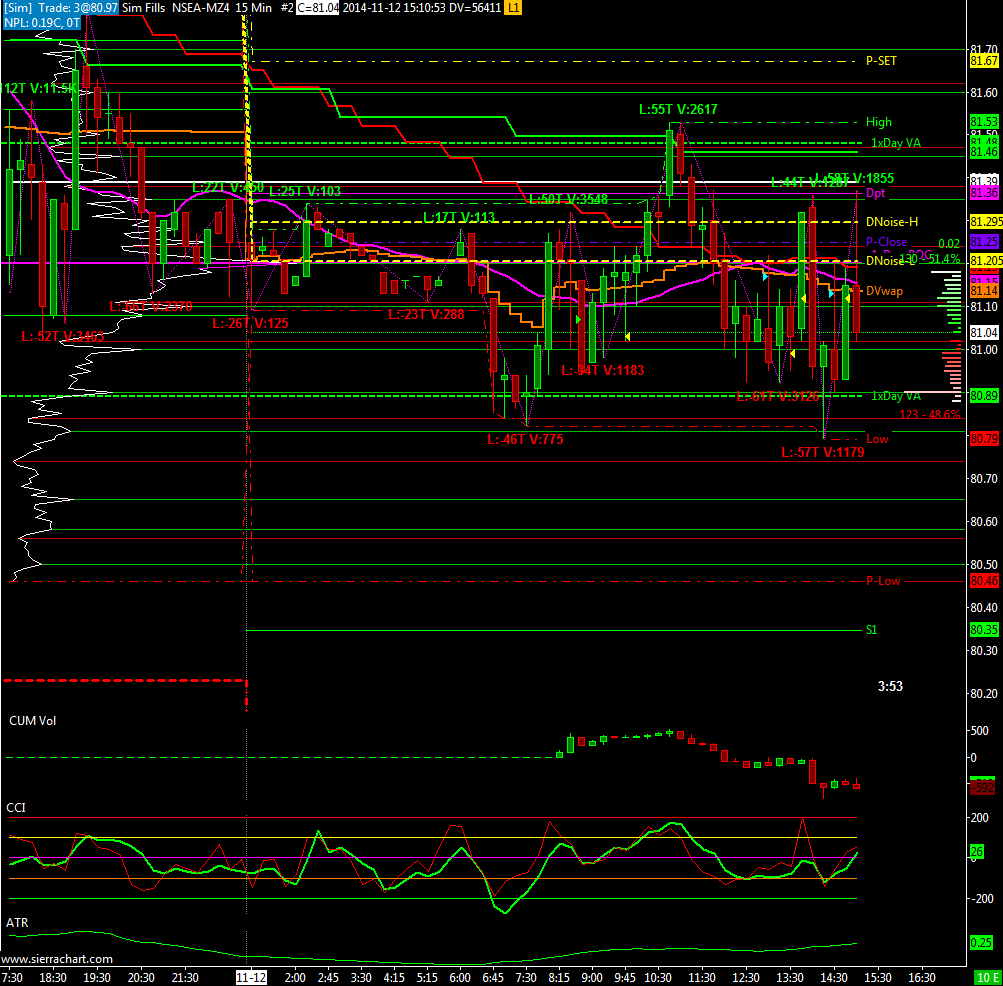This screenshot has height=986, width=1003.
Task: Click the 6:45 time axis label
Action: click(493, 978)
